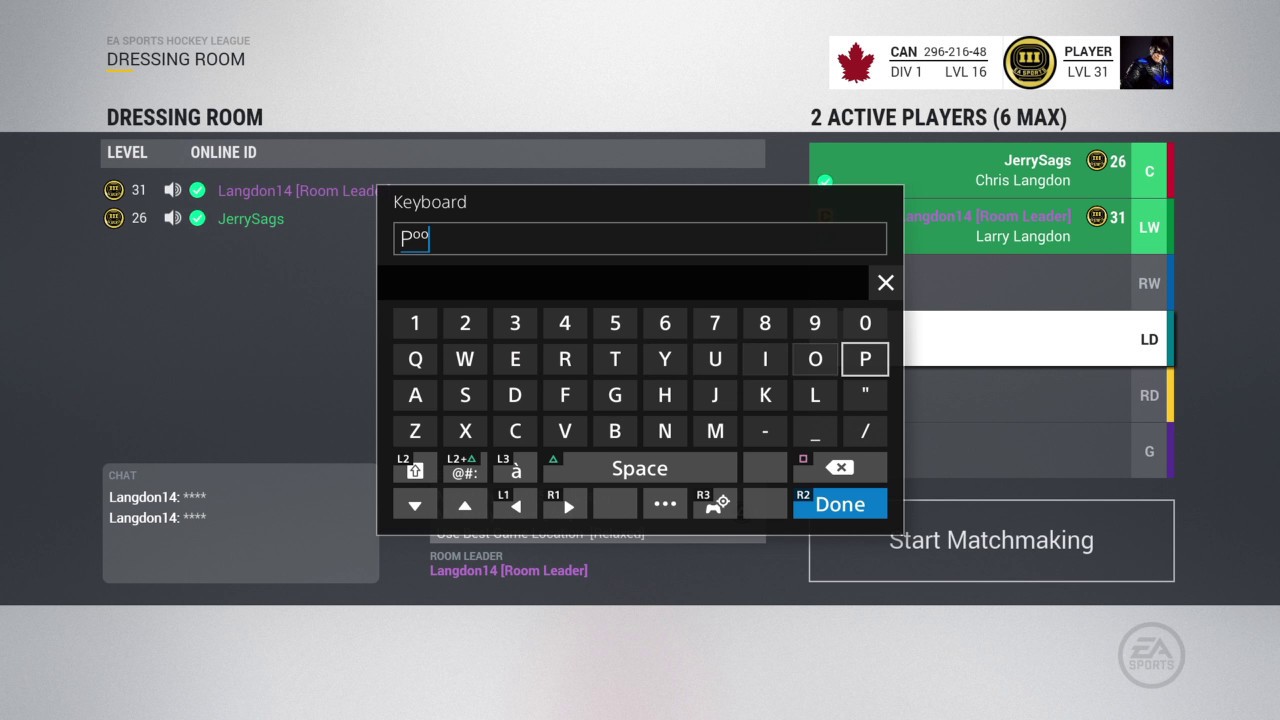The height and width of the screenshot is (720, 1280).
Task: Click the ONLINE ID column header
Action: 223,152
